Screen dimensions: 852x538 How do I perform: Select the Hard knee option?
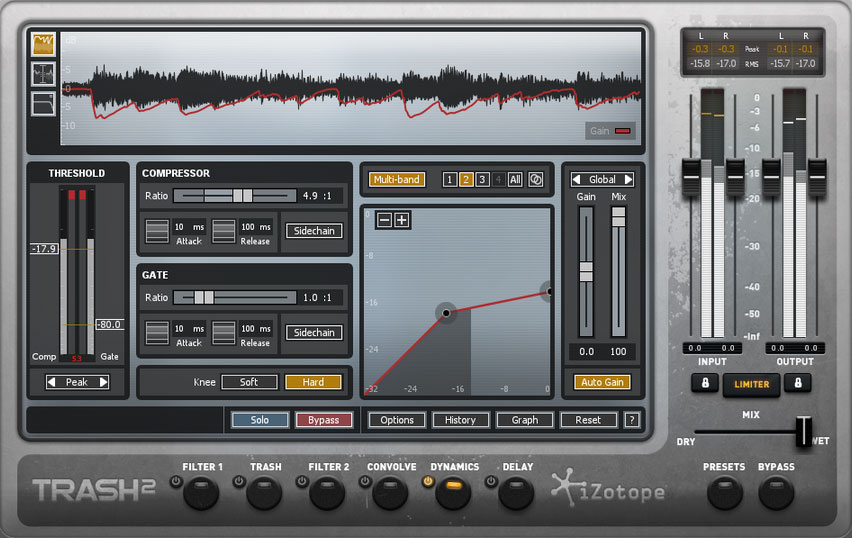313,382
